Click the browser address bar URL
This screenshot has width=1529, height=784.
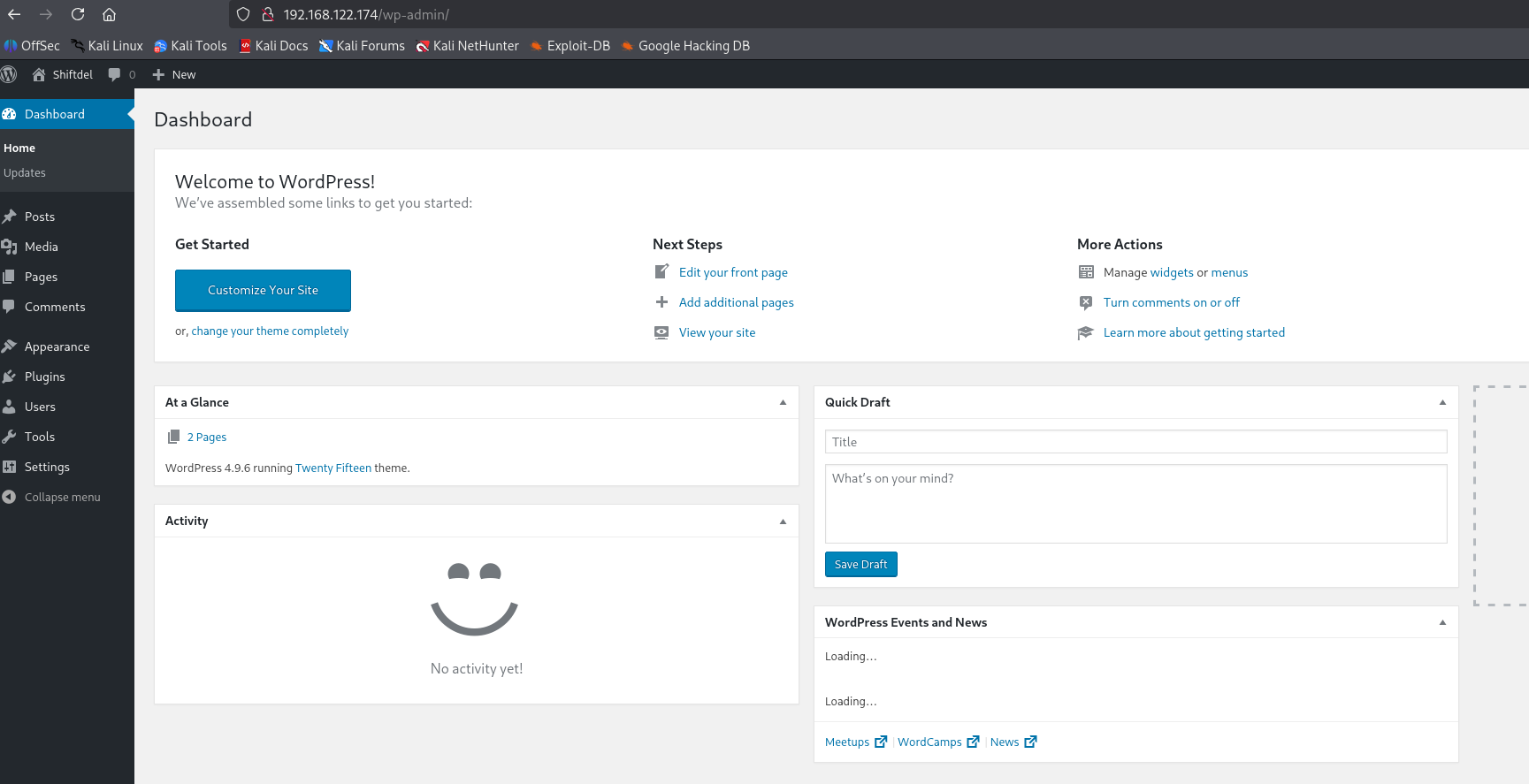(x=366, y=14)
